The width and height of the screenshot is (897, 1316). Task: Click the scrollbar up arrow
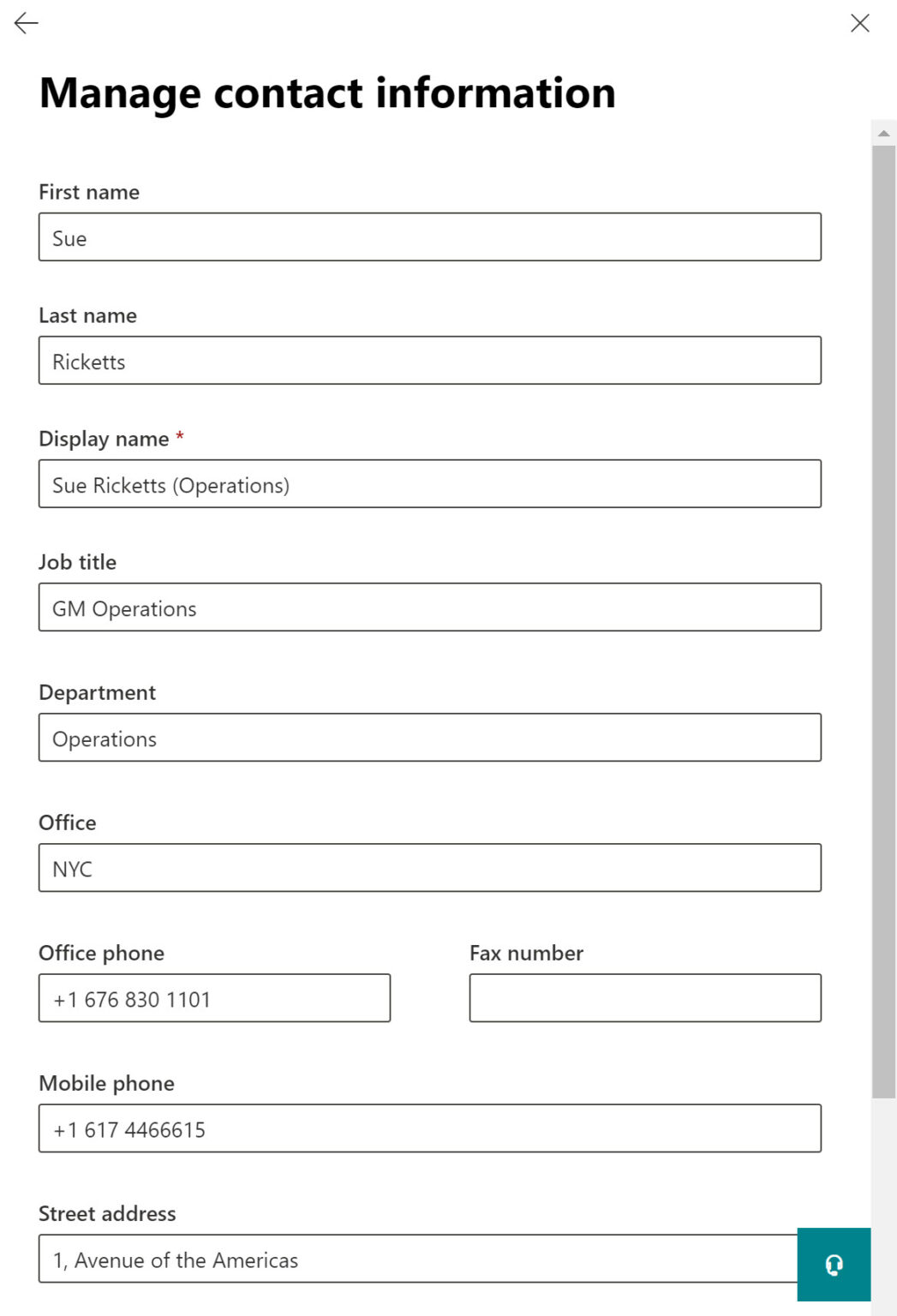click(884, 132)
